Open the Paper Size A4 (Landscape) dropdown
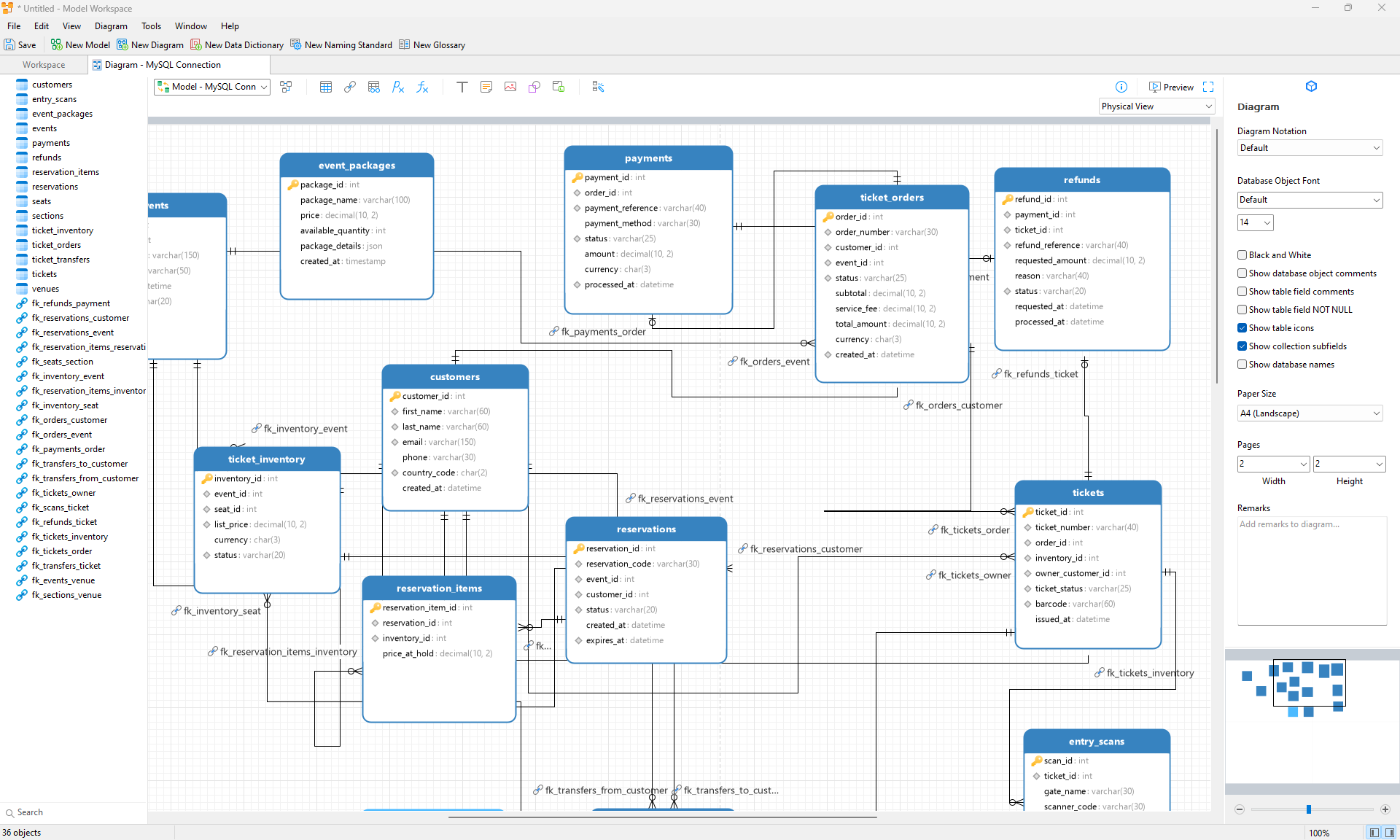 (x=1310, y=413)
